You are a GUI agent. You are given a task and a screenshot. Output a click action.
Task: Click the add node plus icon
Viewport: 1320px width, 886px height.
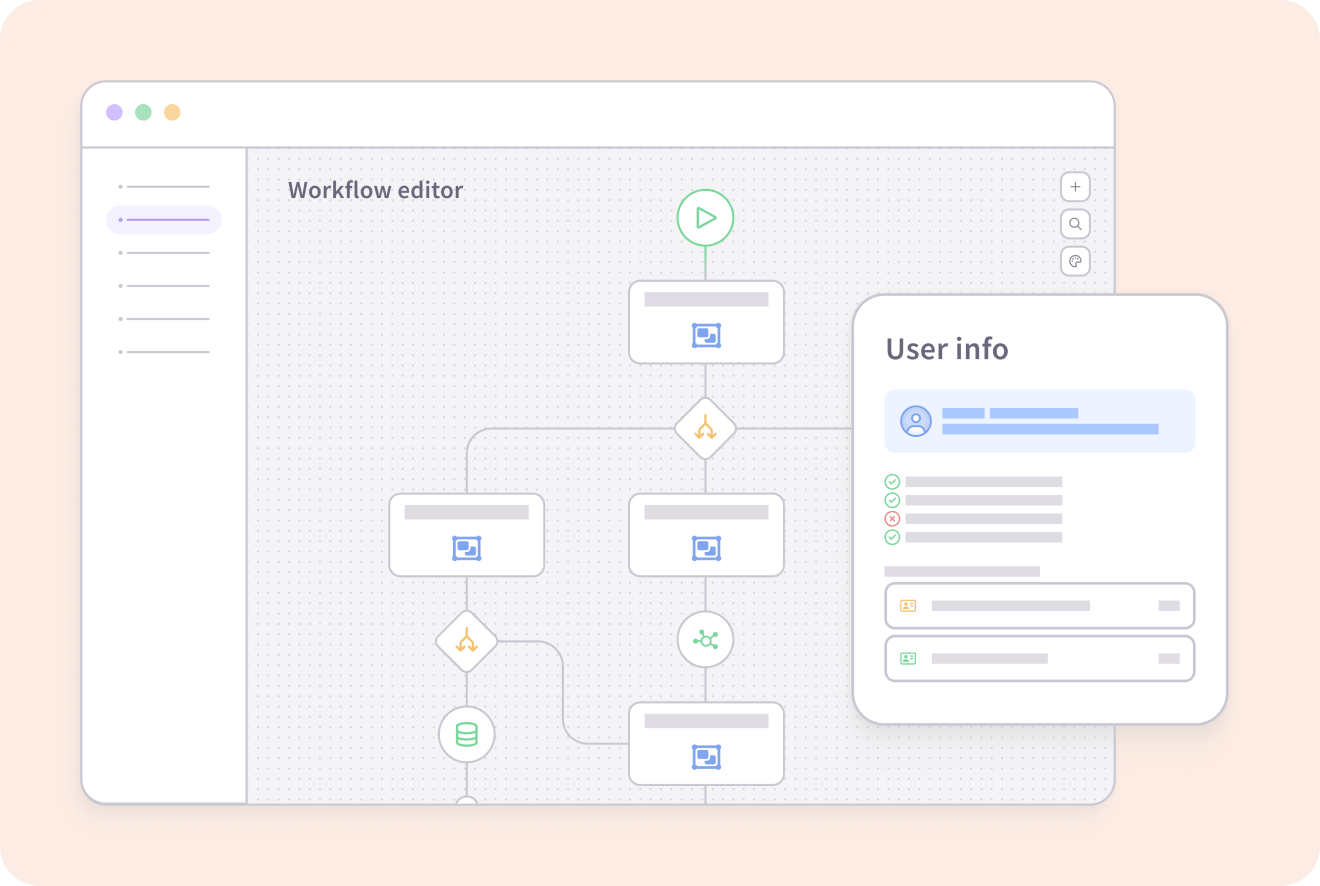[x=1075, y=187]
